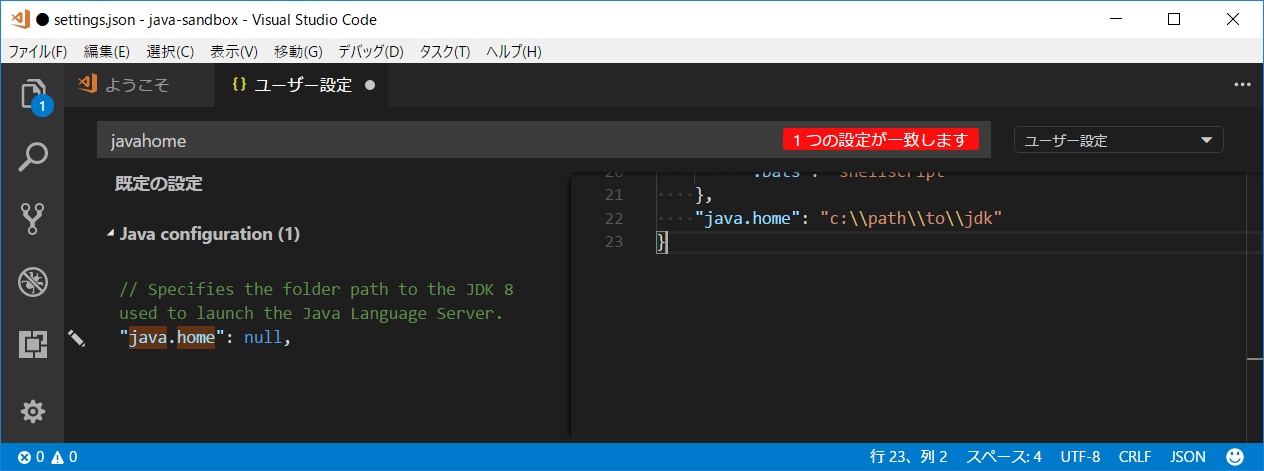Click the pencil edit icon beside java.home
Image resolution: width=1264 pixels, height=471 pixels.
click(77, 338)
